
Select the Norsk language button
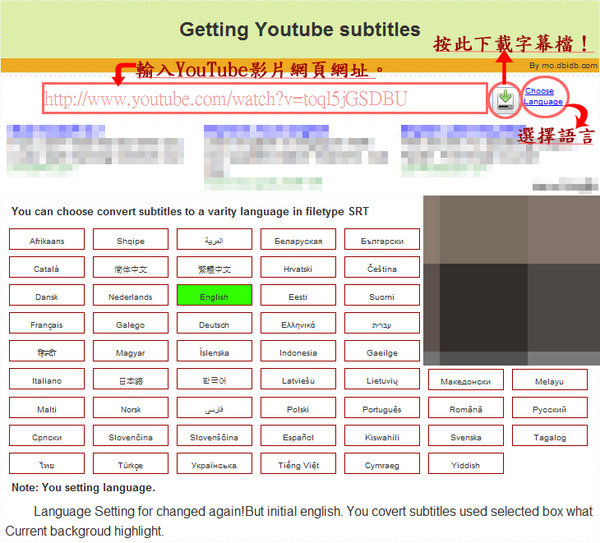(x=130, y=408)
